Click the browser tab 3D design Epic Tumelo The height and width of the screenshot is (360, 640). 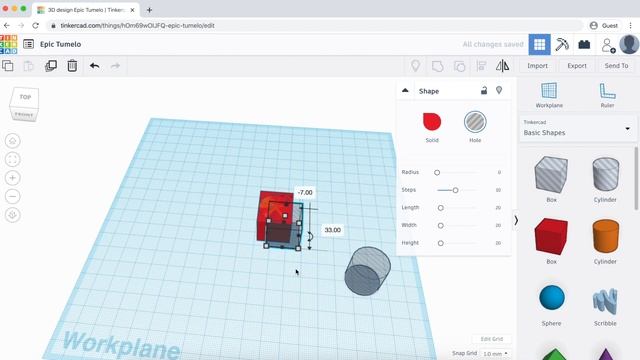pos(86,10)
